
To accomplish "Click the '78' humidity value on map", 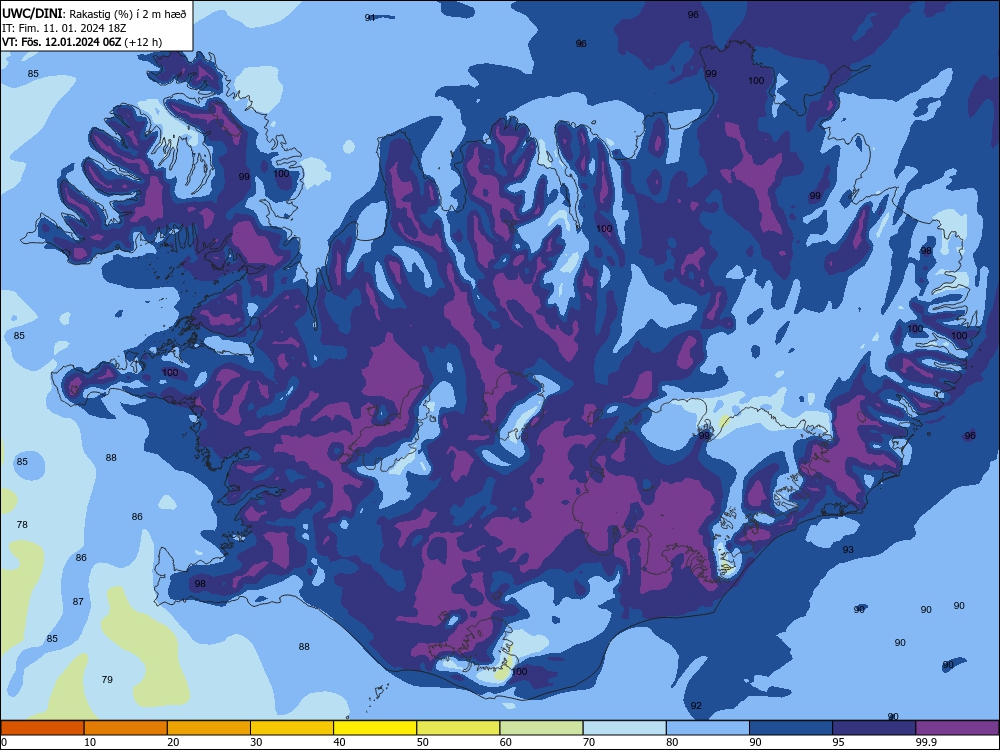I will coord(22,524).
